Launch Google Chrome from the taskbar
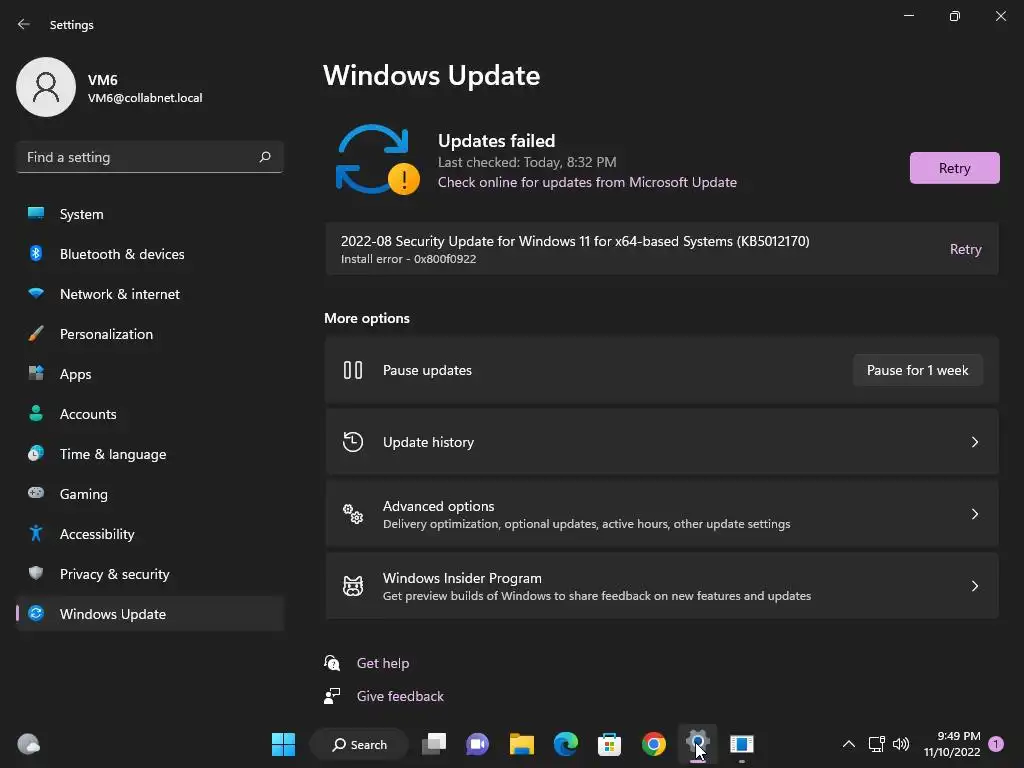The width and height of the screenshot is (1024, 768). [654, 744]
